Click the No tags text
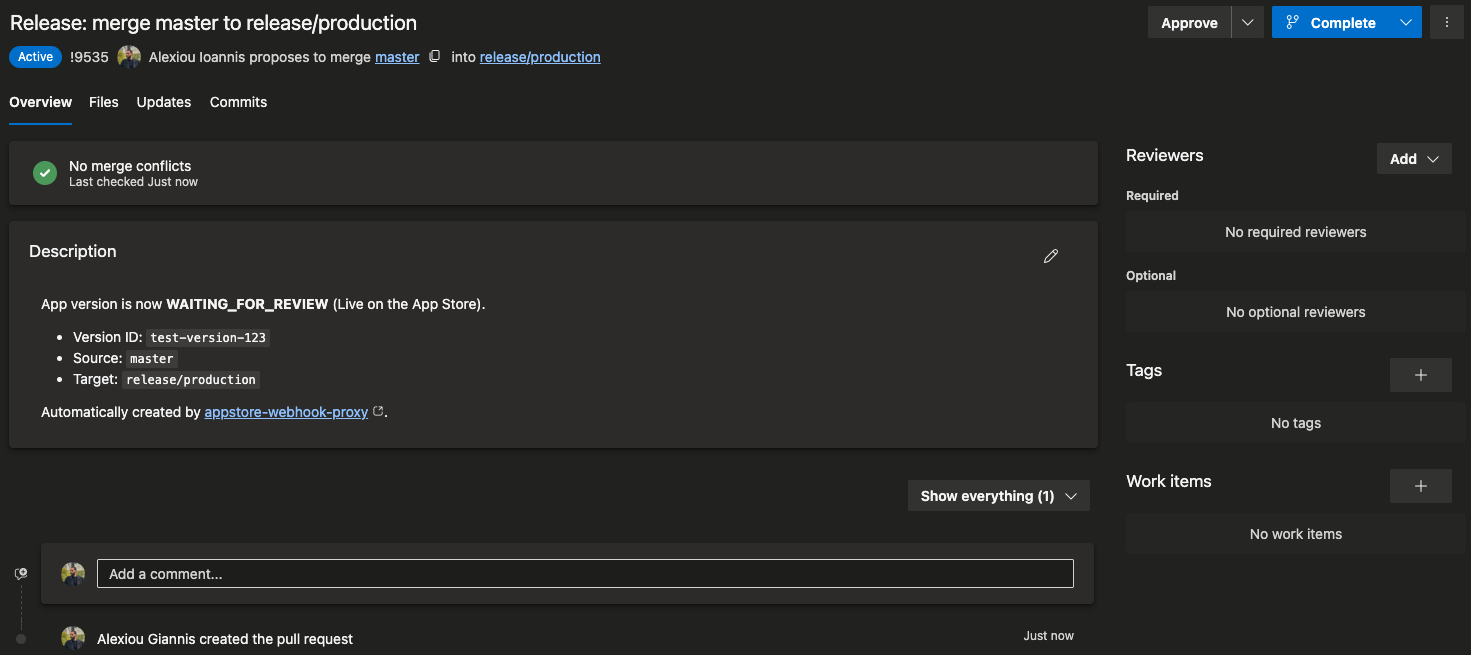The image size is (1471, 655). point(1296,423)
